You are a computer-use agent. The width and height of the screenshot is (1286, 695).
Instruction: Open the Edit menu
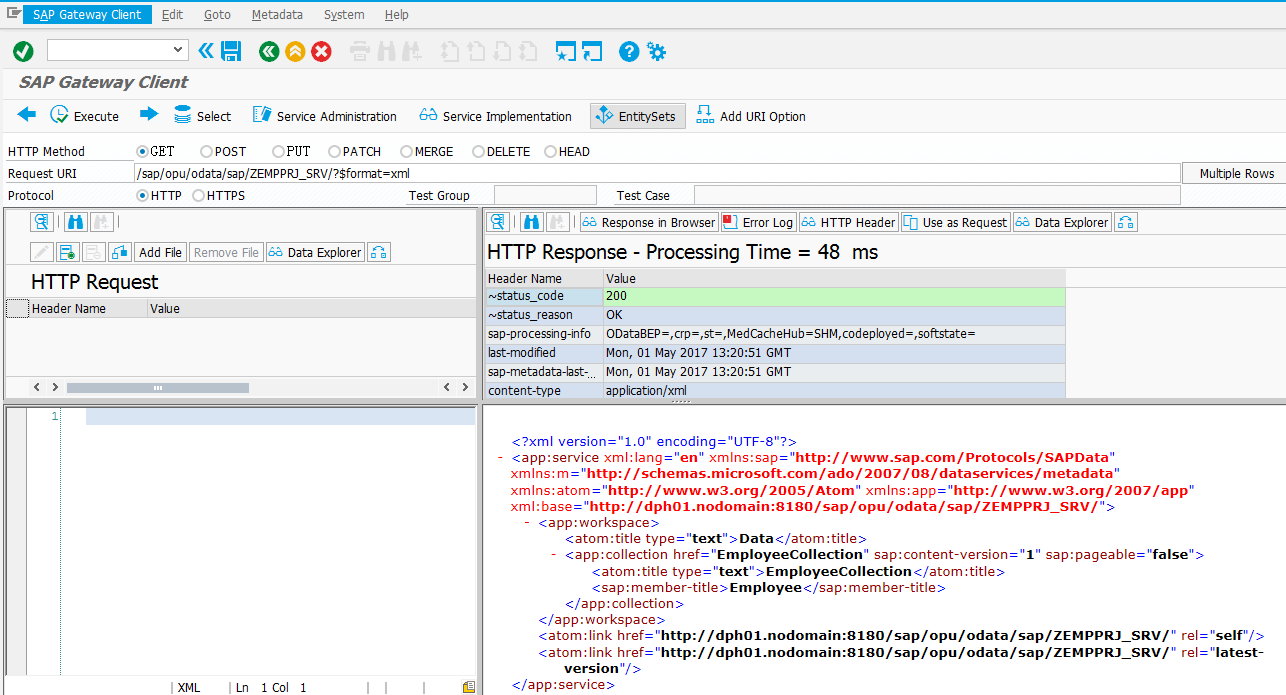pyautogui.click(x=172, y=15)
